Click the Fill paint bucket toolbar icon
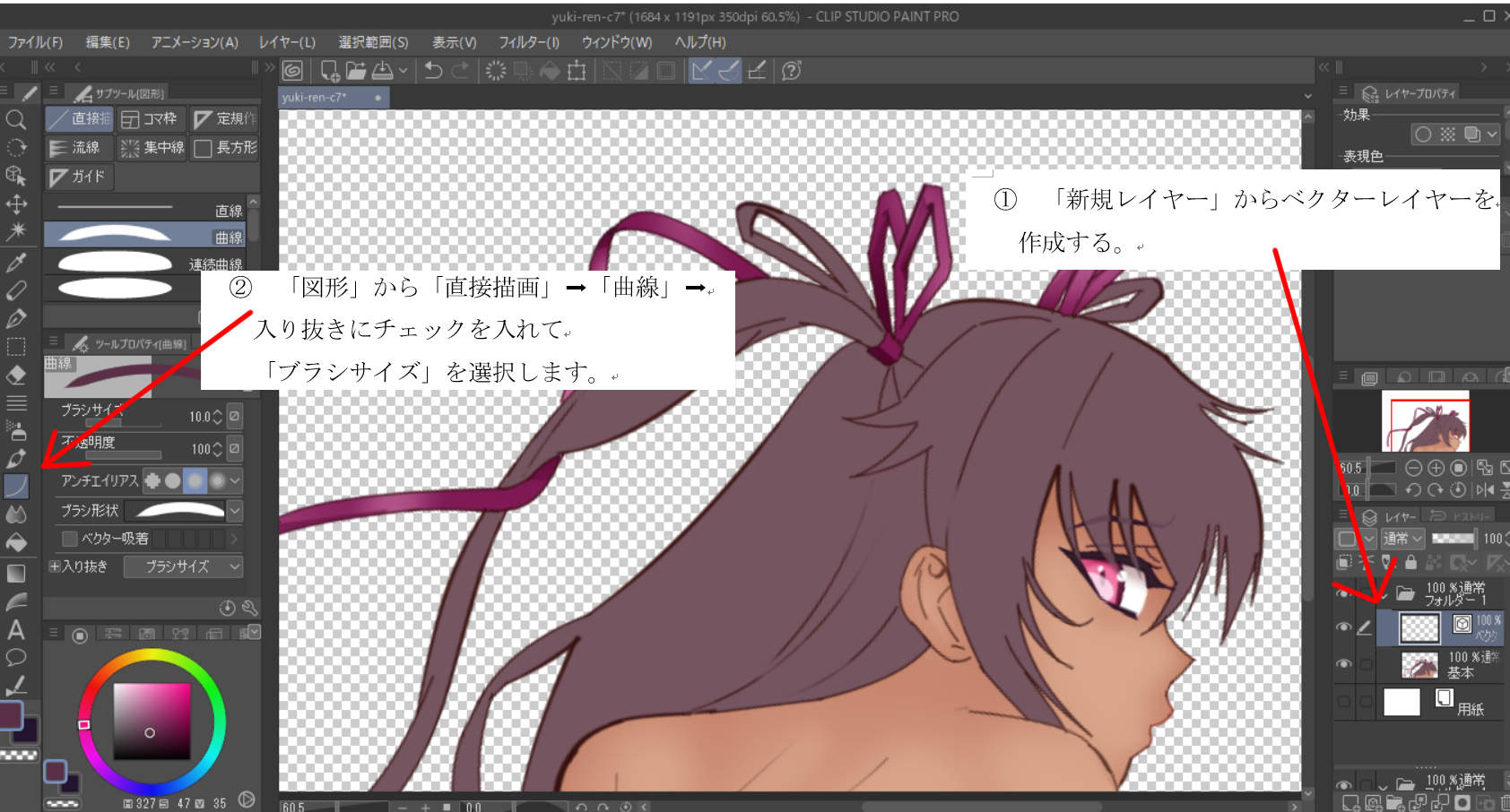 550,71
